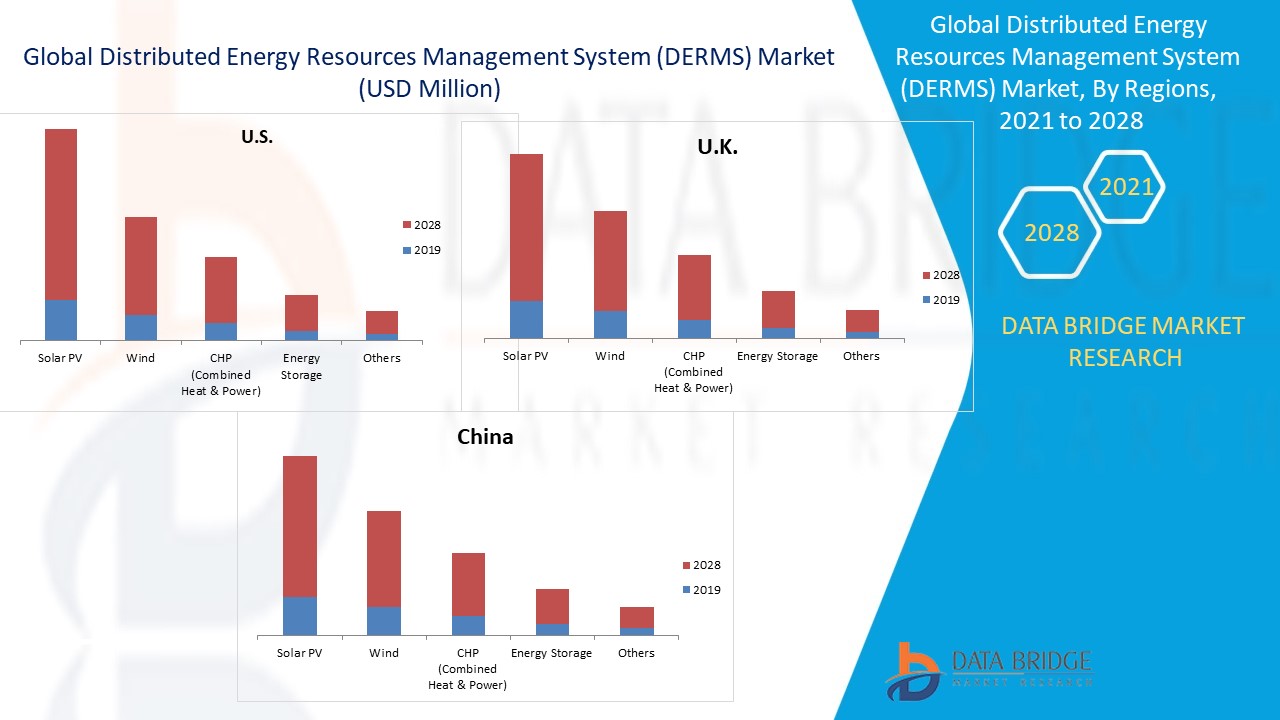Click the U.S. chart title
The image size is (1280, 720).
point(257,138)
